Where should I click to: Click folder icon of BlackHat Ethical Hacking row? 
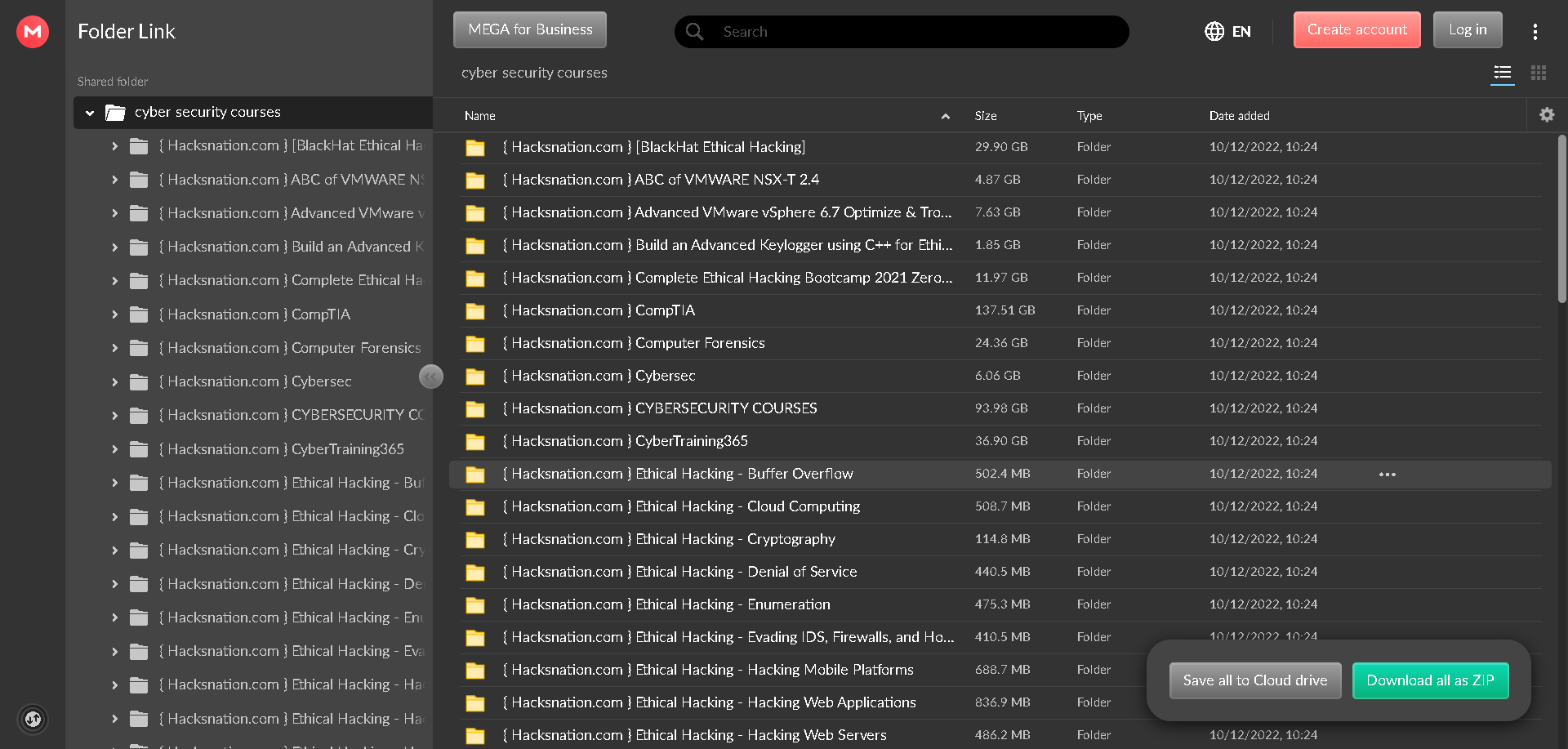[475, 148]
